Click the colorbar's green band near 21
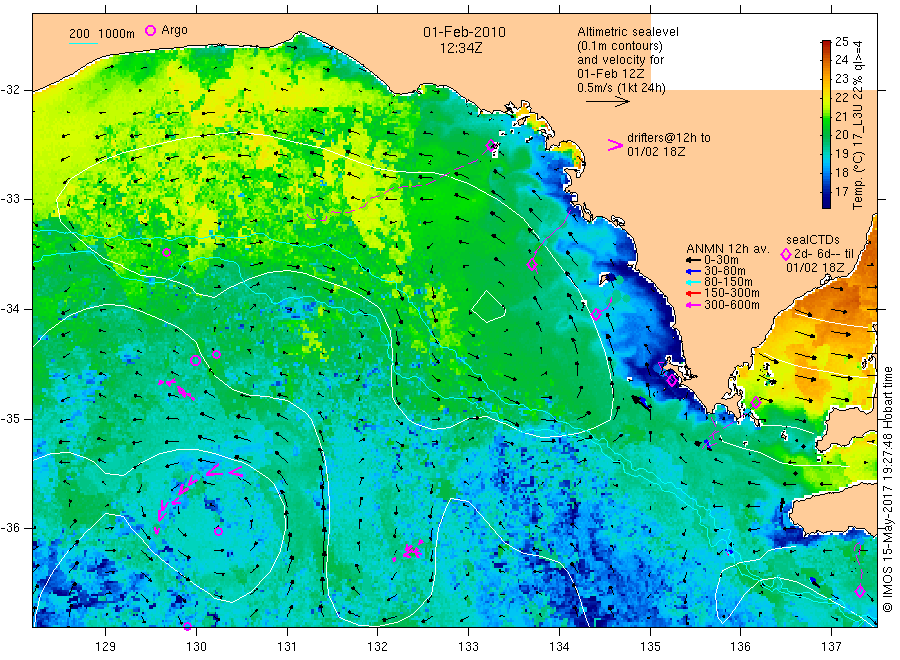 click(x=826, y=117)
